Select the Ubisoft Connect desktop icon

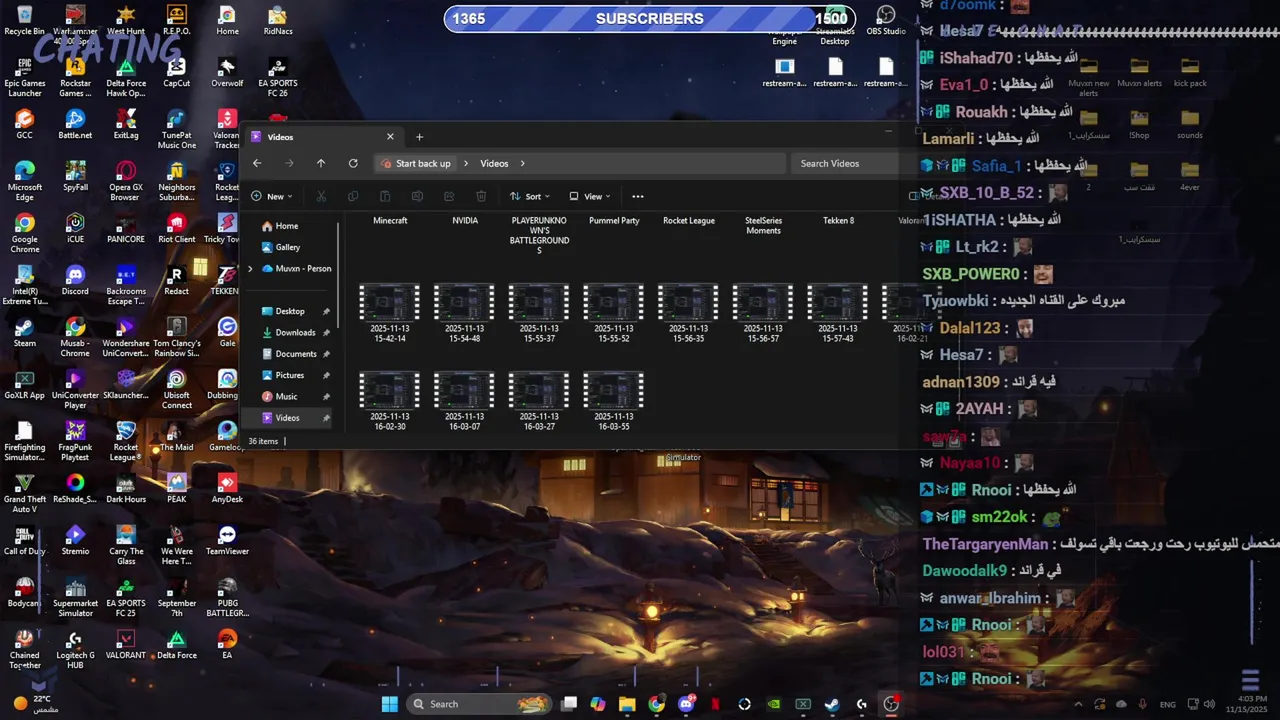pos(177,389)
